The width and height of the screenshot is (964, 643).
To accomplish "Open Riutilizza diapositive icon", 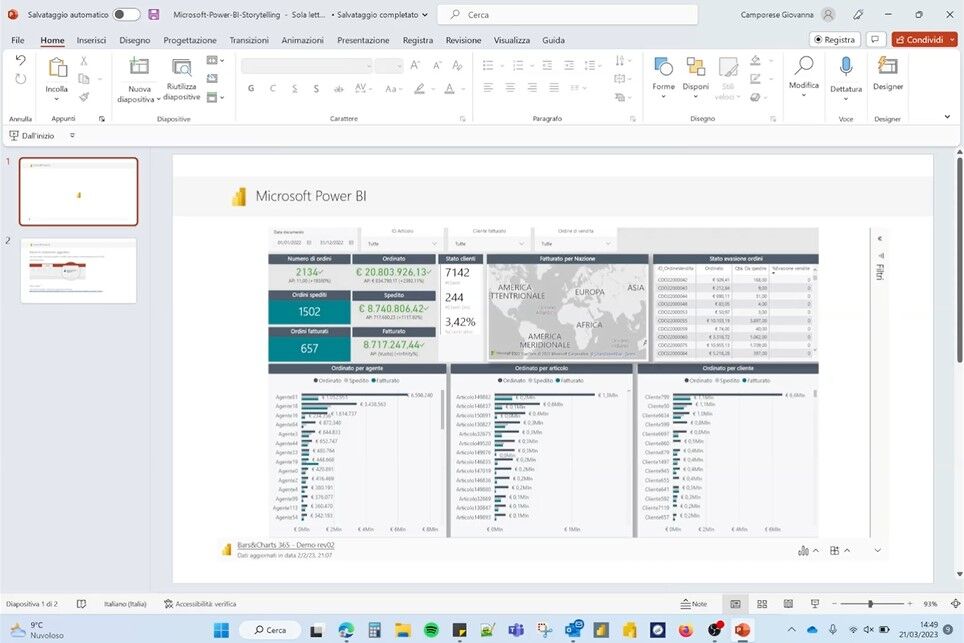I will [x=183, y=68].
